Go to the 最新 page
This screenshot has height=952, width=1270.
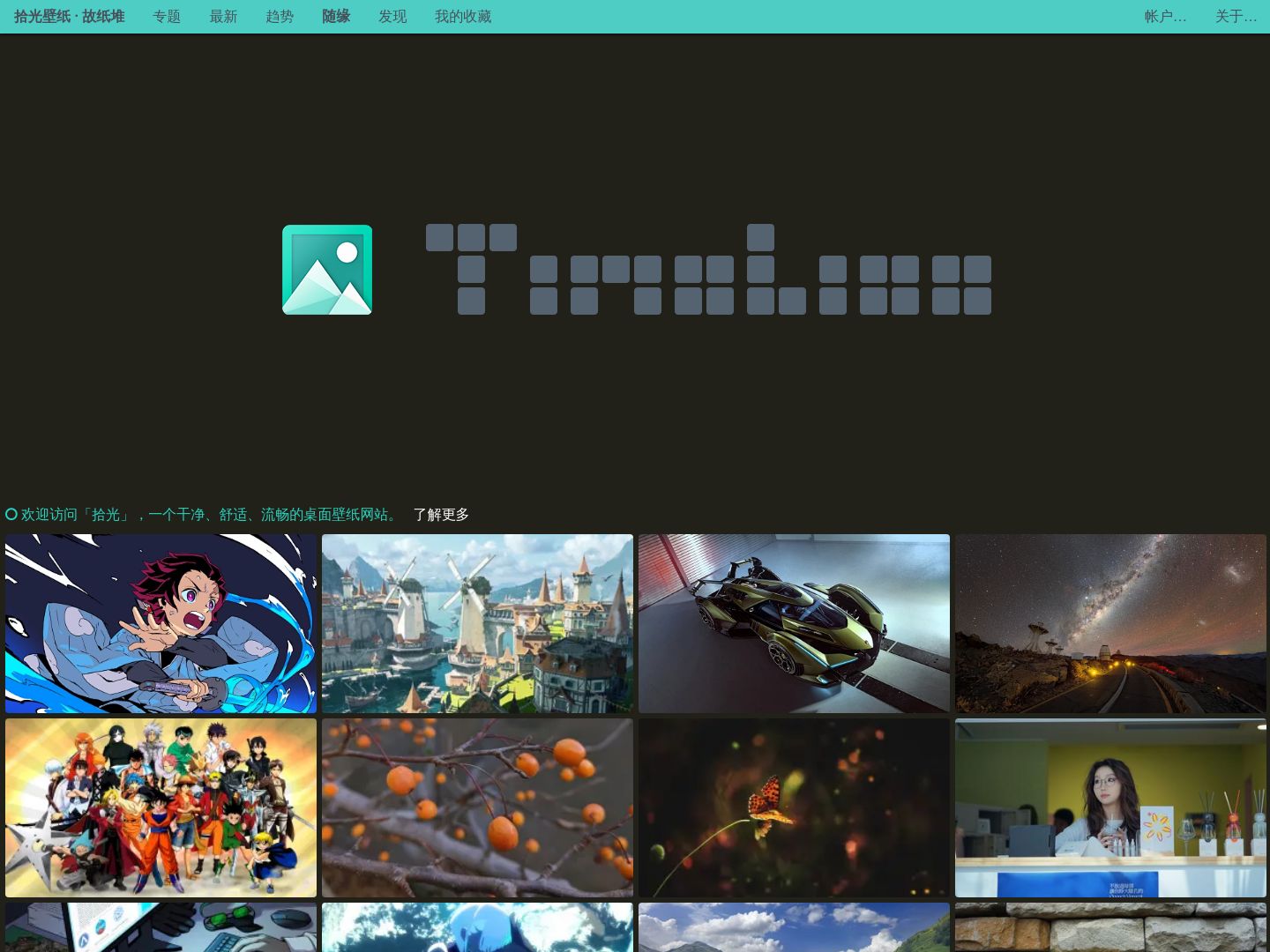click(223, 17)
